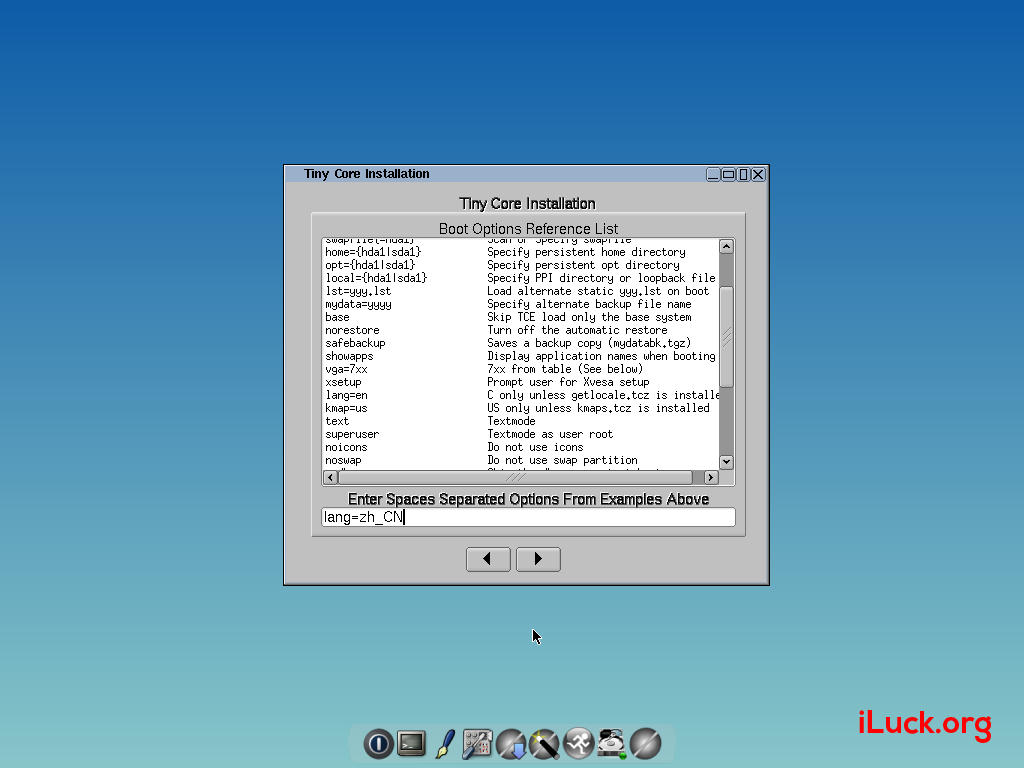Select the lang=en option row
1024x768 pixels.
[520, 396]
